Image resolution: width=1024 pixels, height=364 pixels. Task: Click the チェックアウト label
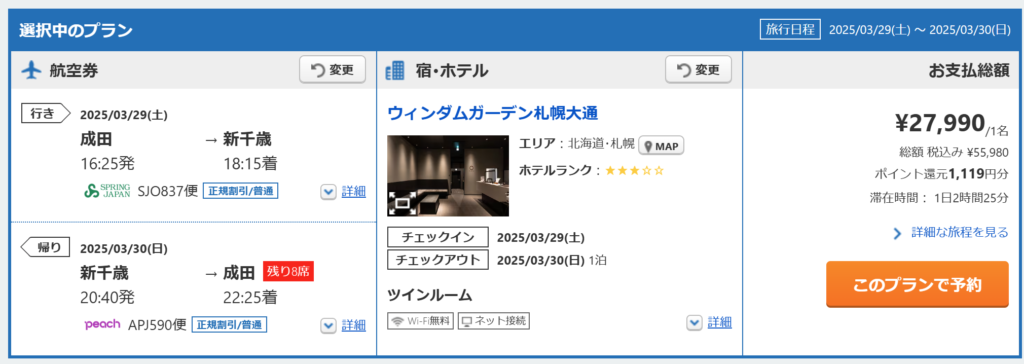pyautogui.click(x=439, y=259)
